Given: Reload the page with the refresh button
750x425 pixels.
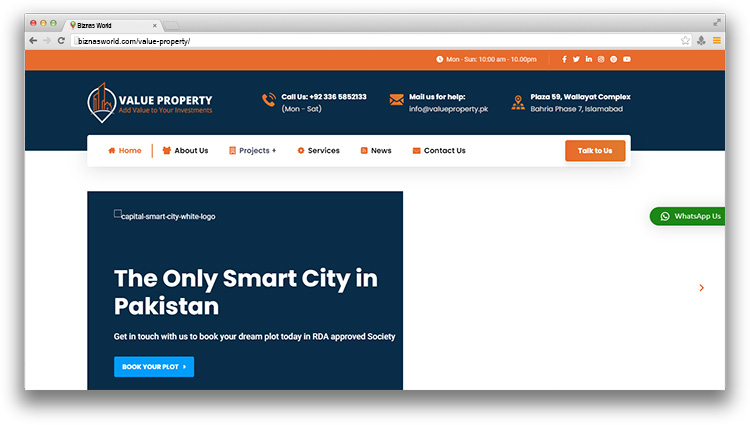Looking at the screenshot, I should [62, 41].
